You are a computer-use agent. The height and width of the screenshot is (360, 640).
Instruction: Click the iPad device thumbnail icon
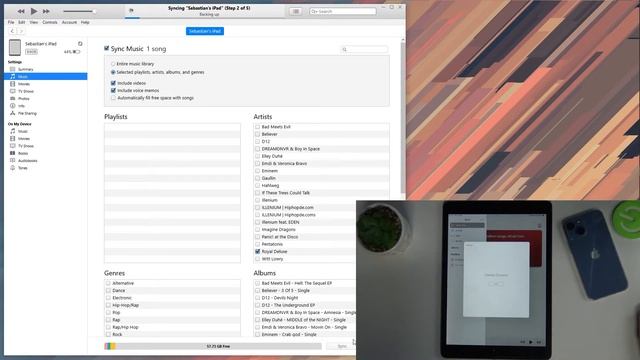(x=15, y=47)
